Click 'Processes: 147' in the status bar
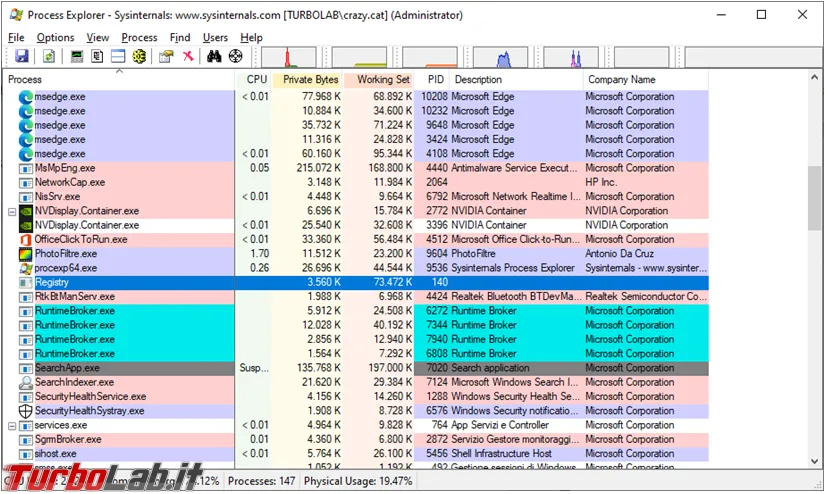 [262, 481]
